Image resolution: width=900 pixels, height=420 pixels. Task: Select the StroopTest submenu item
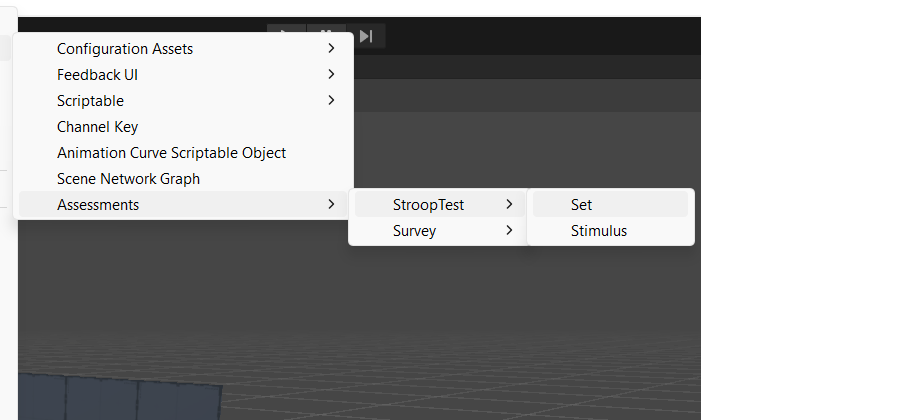438,204
